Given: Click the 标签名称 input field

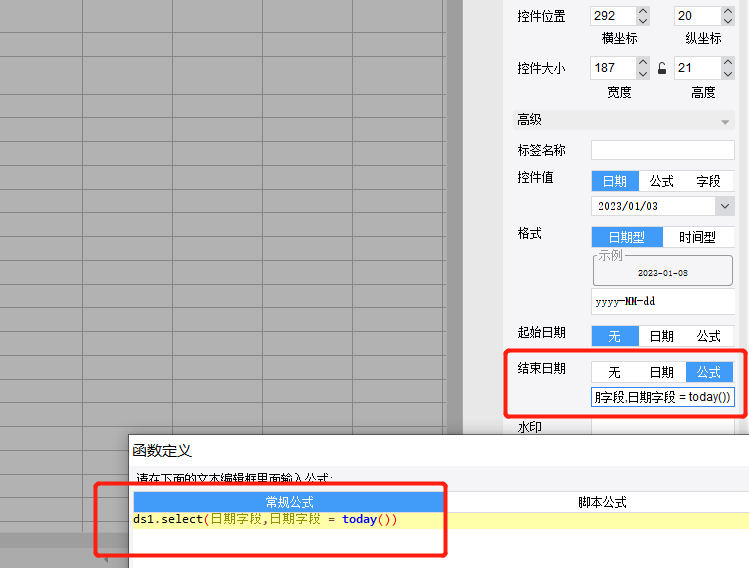Looking at the screenshot, I should (663, 150).
